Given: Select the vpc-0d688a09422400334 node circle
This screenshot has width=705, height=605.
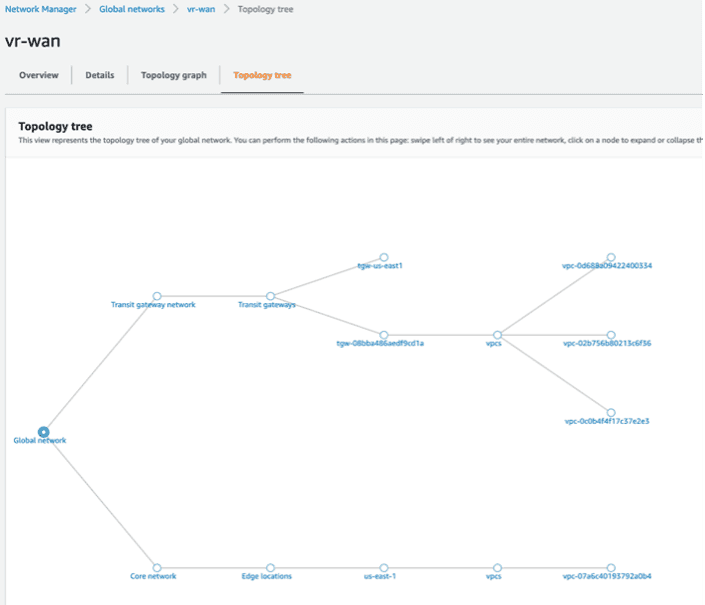Looking at the screenshot, I should click(x=611, y=257).
